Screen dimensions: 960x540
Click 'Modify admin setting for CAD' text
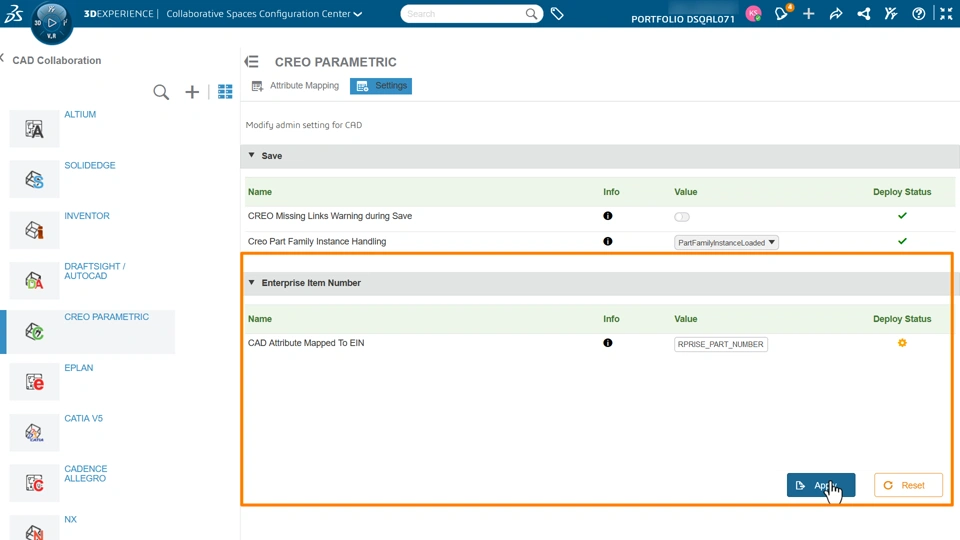[x=304, y=125]
